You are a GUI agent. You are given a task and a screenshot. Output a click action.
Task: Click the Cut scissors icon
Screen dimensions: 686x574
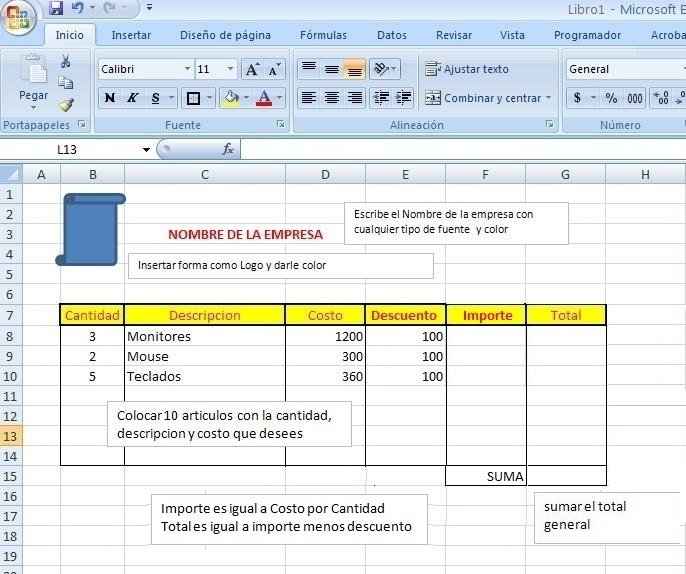click(66, 62)
